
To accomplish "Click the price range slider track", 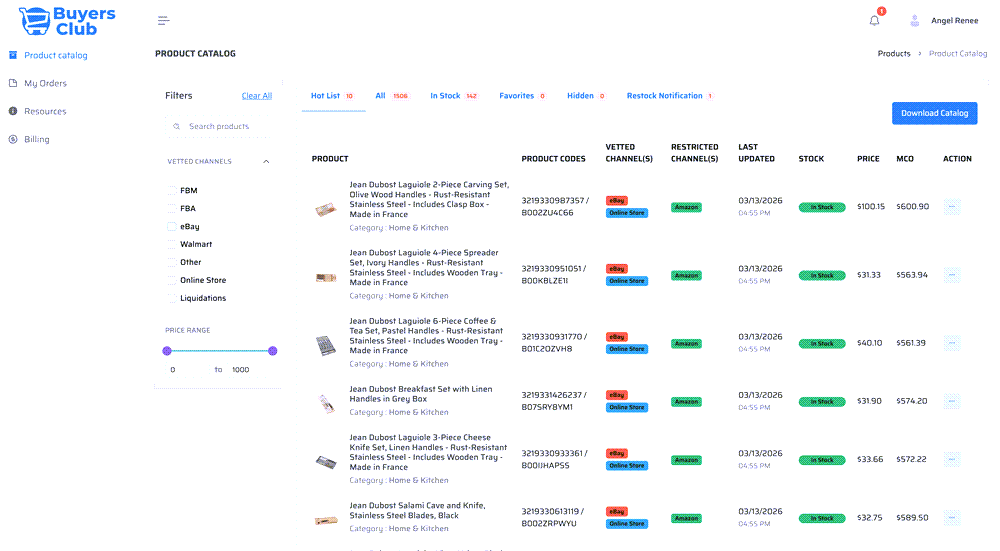I will coord(220,351).
